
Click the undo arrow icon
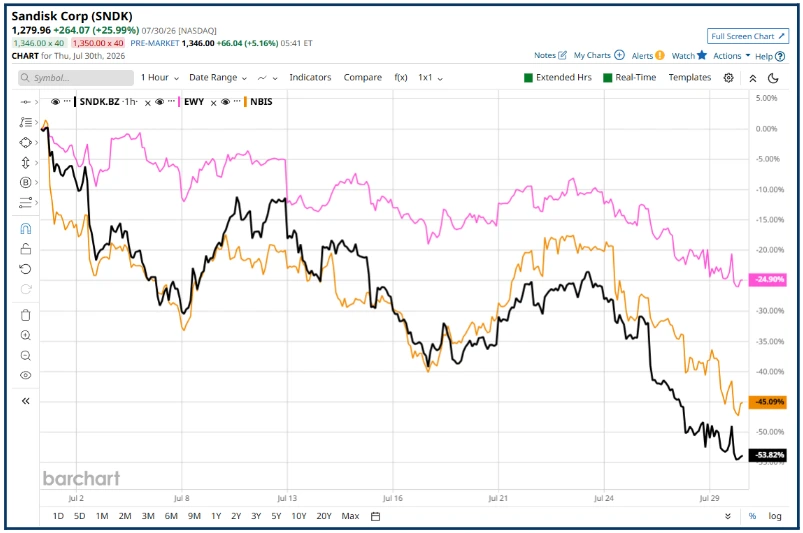[x=26, y=269]
